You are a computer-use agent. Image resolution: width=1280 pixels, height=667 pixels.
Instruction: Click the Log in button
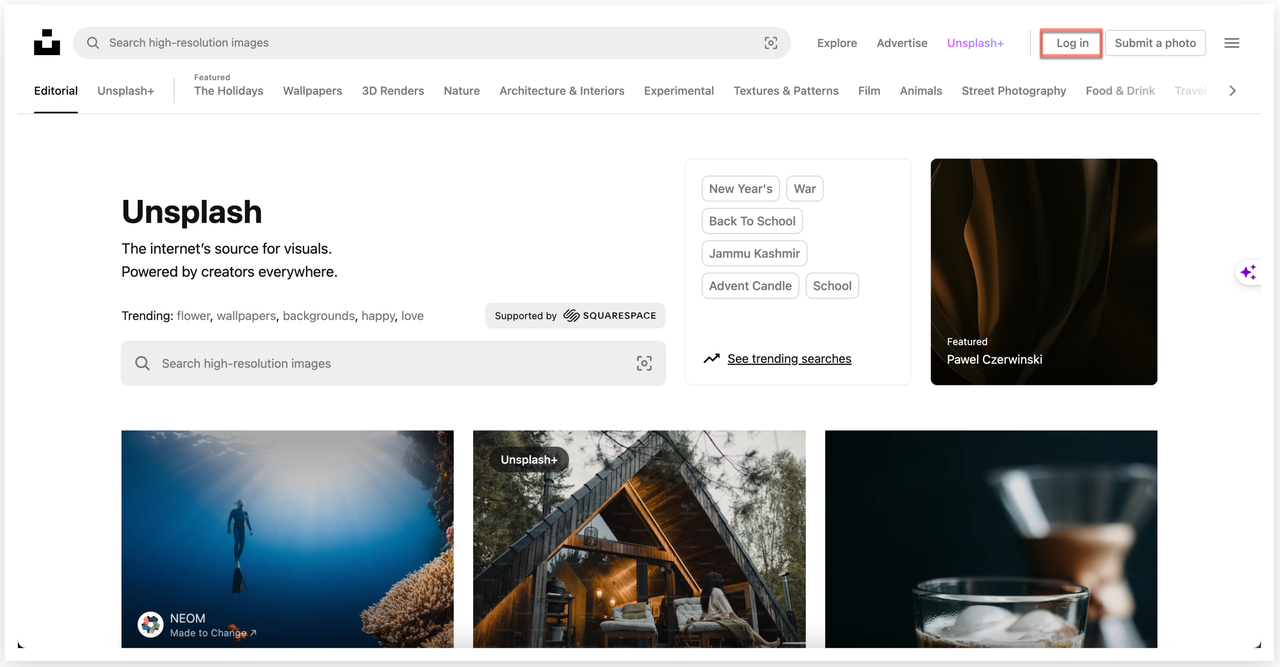[1072, 43]
